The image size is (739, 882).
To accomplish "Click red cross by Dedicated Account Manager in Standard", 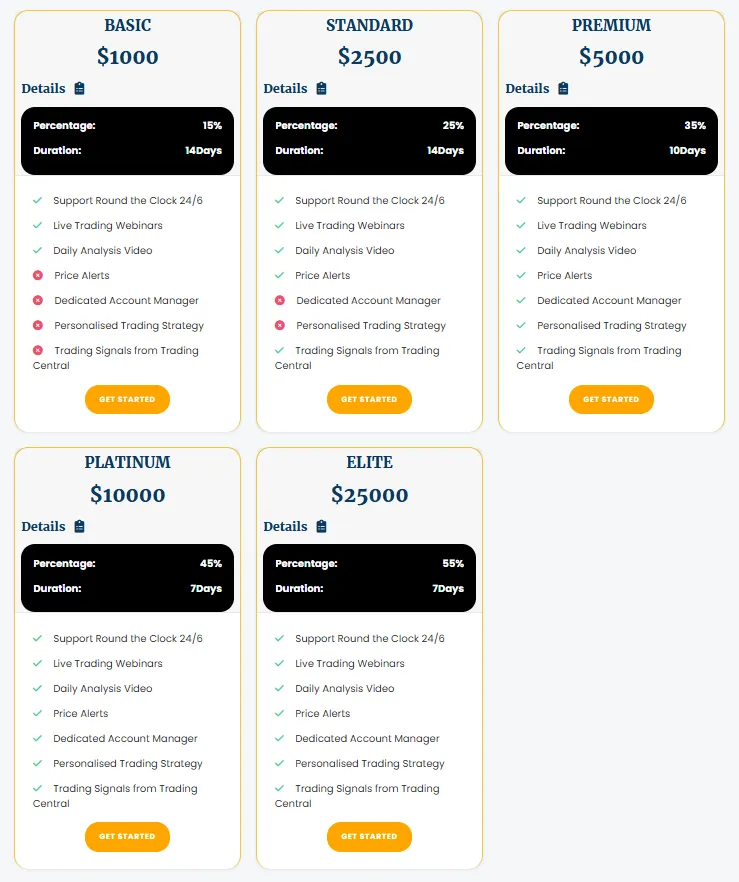I will 280,300.
